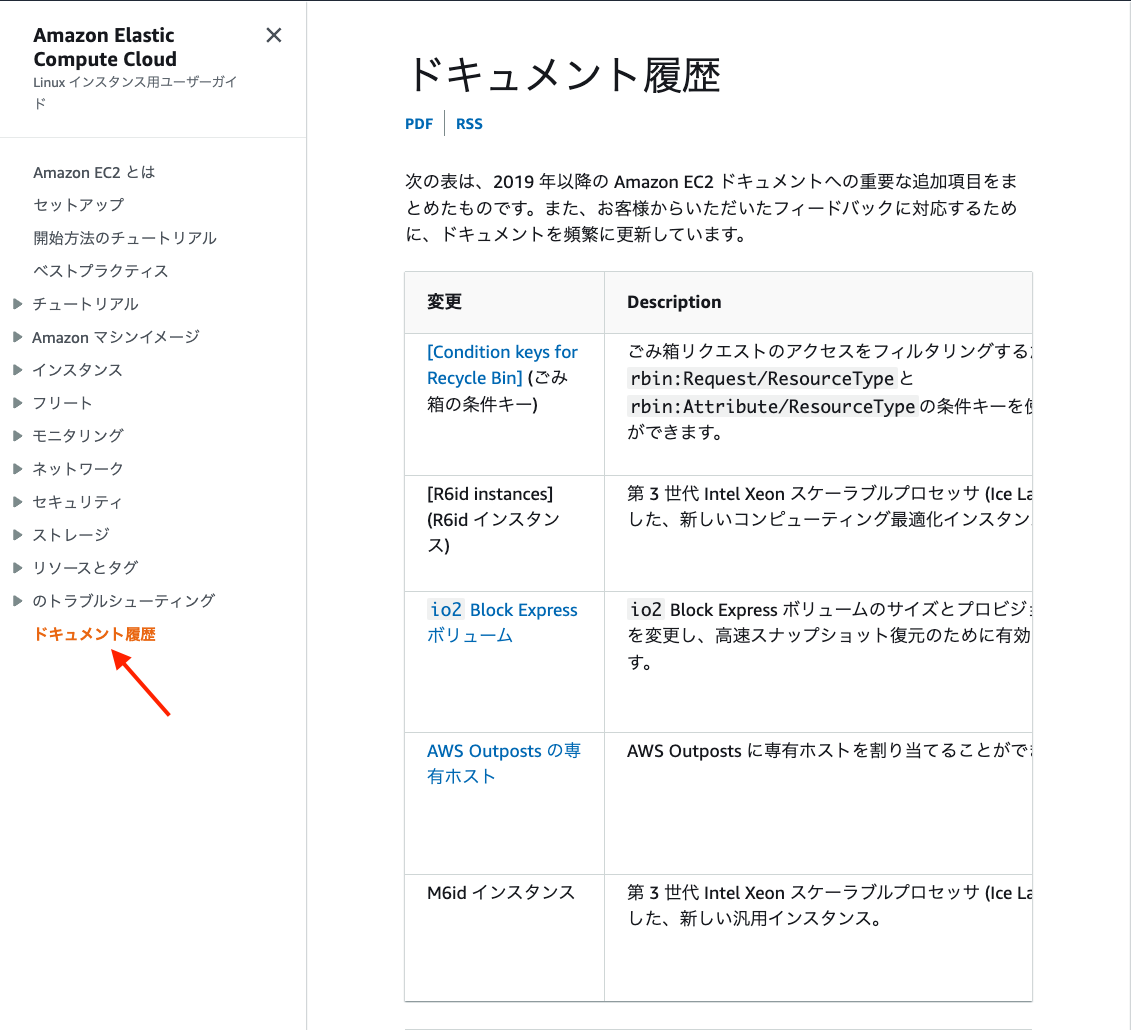
Task: Select フリート in the sidebar
Action: point(63,403)
